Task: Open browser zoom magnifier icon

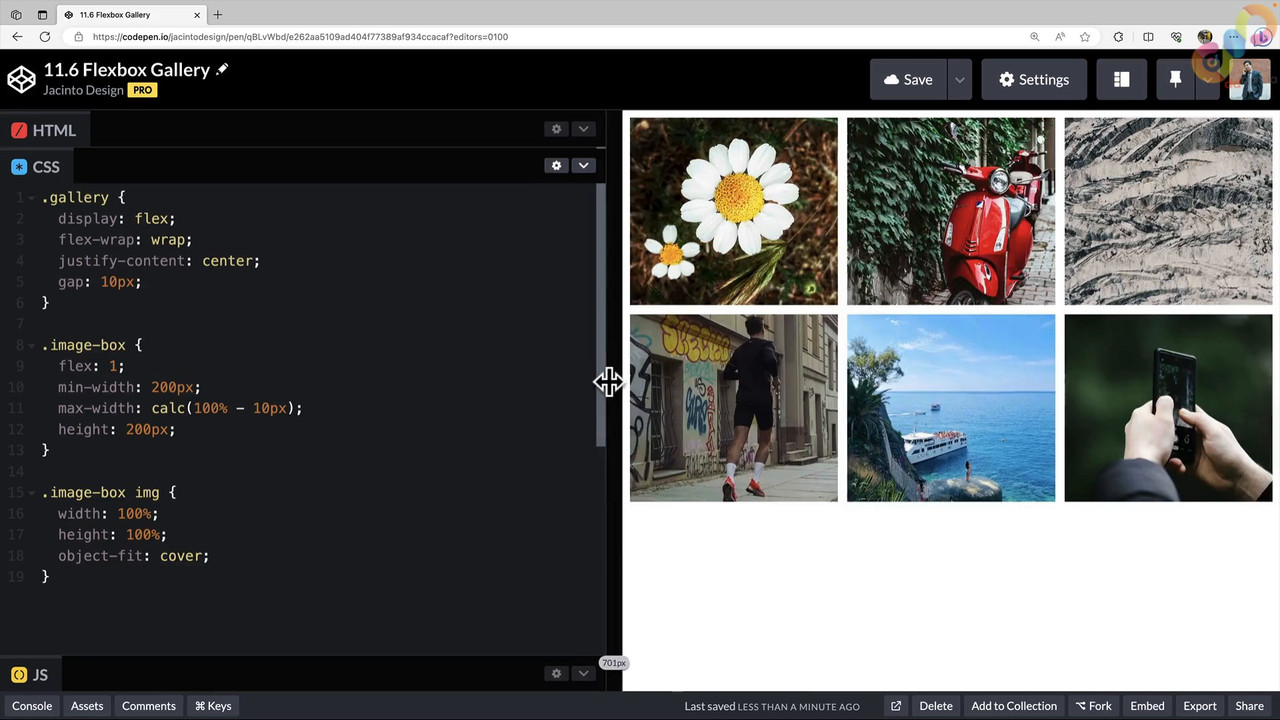Action: [x=1034, y=37]
